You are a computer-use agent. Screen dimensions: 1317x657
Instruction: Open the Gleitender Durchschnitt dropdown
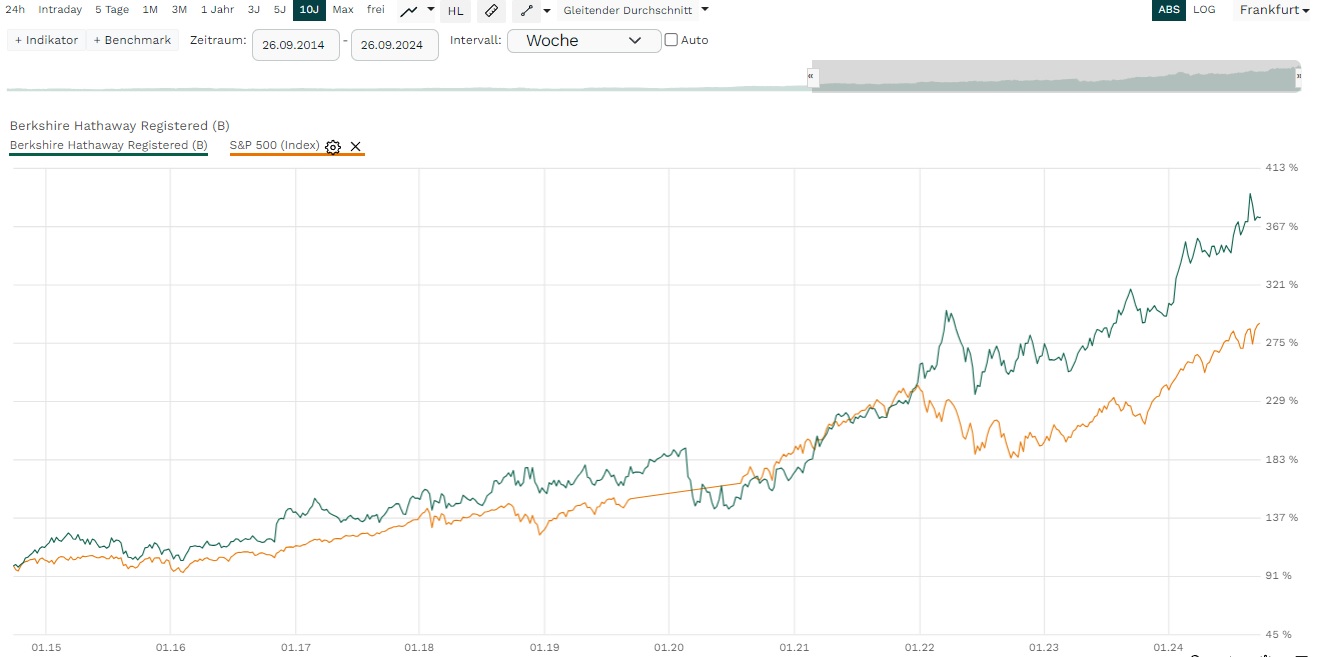(635, 10)
